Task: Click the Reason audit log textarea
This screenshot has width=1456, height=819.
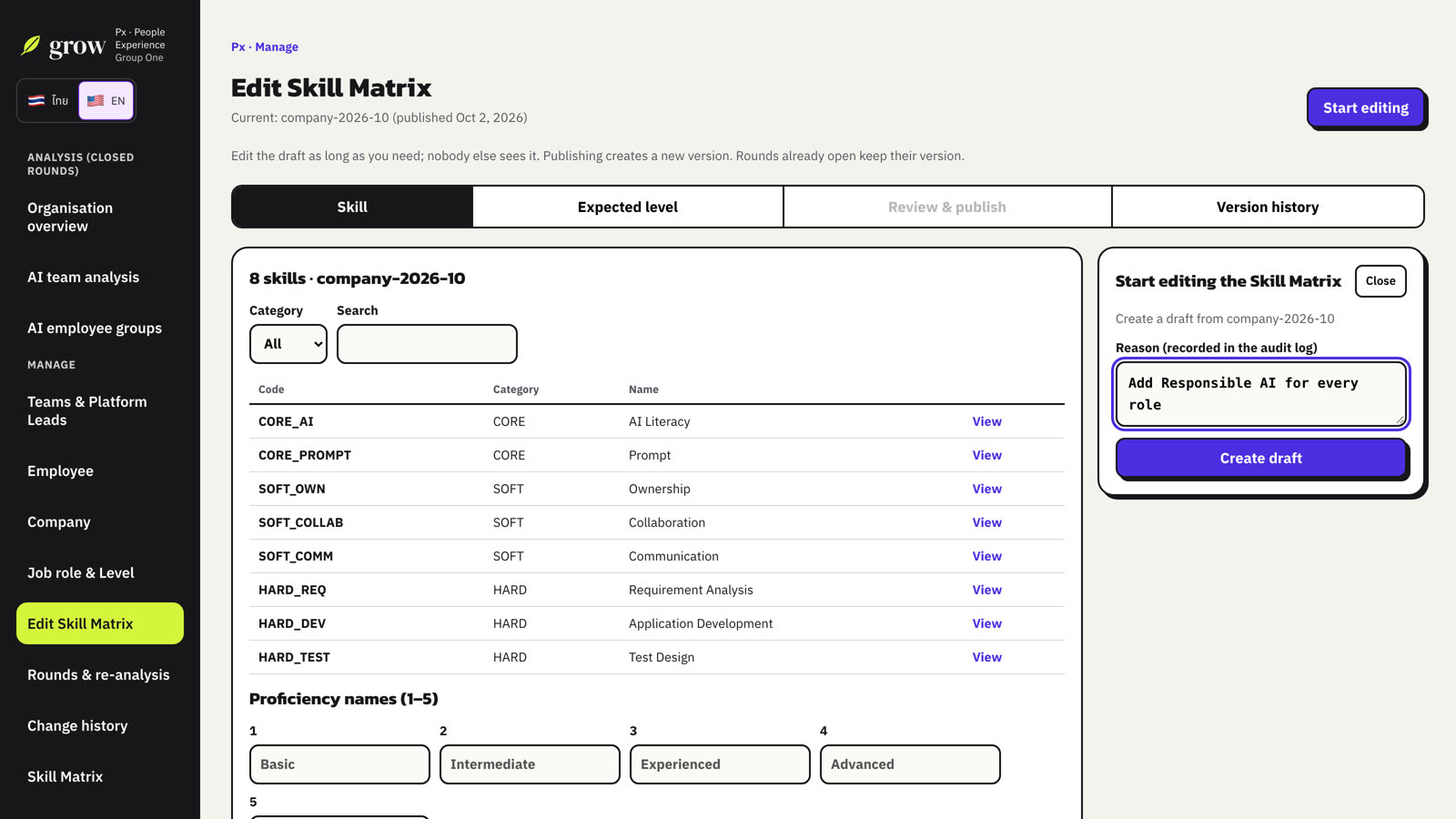Action: [x=1261, y=394]
